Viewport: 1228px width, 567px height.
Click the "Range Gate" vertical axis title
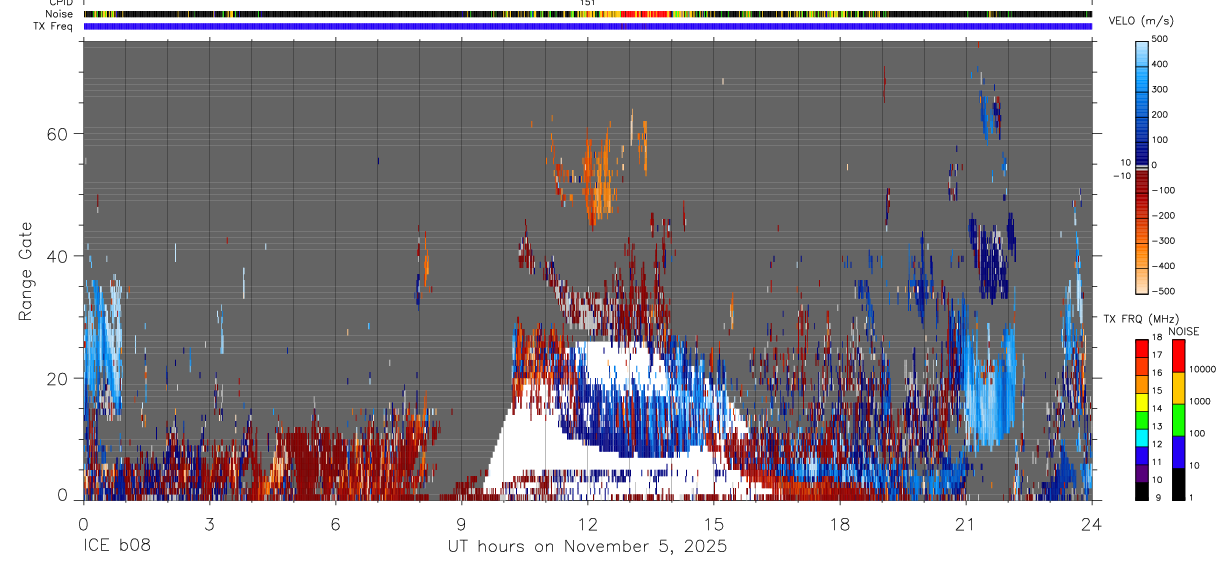[26, 272]
